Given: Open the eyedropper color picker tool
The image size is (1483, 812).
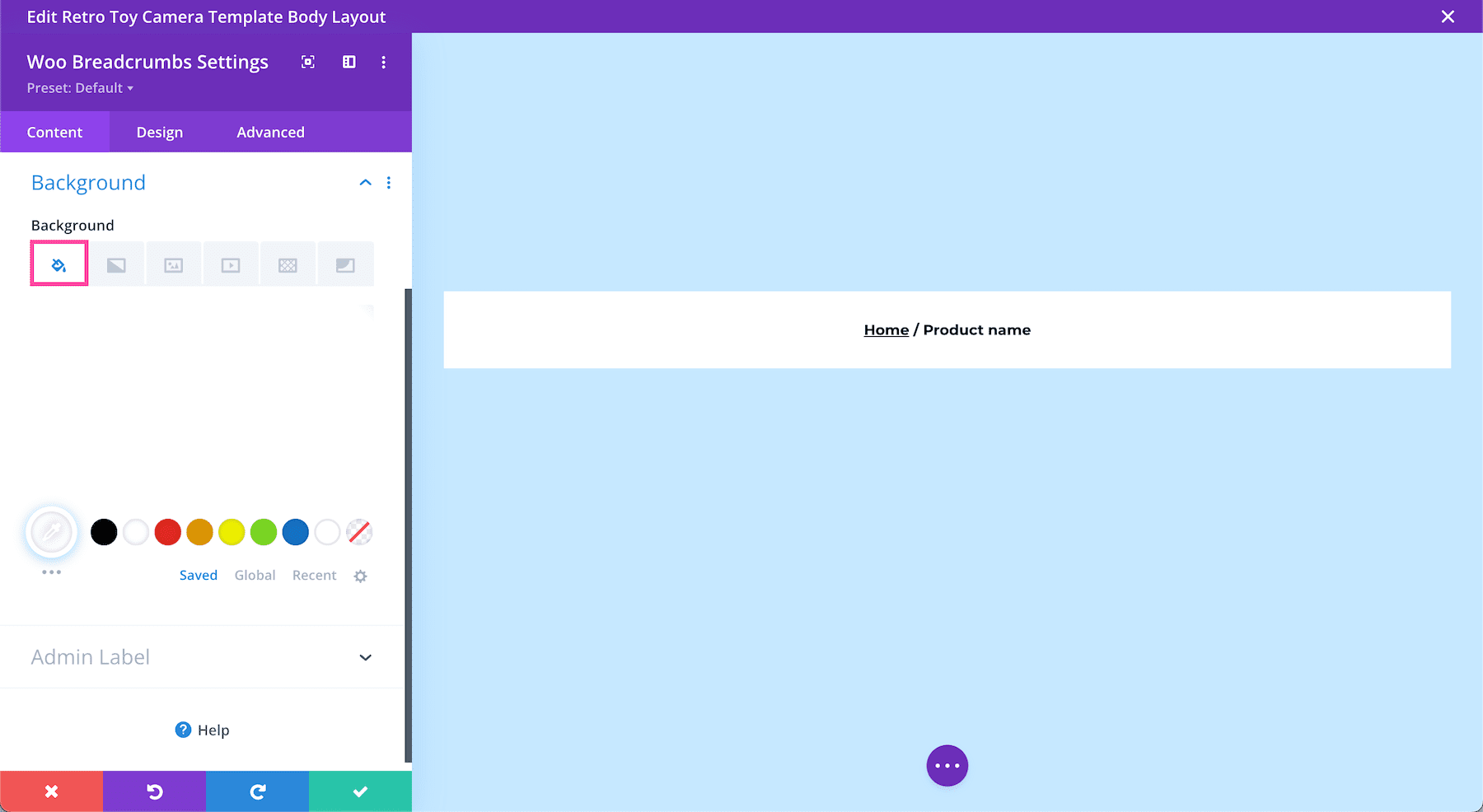Looking at the screenshot, I should (51, 532).
